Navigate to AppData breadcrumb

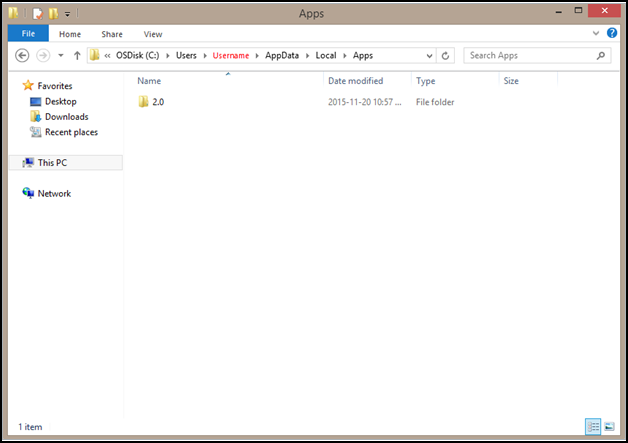click(x=282, y=55)
